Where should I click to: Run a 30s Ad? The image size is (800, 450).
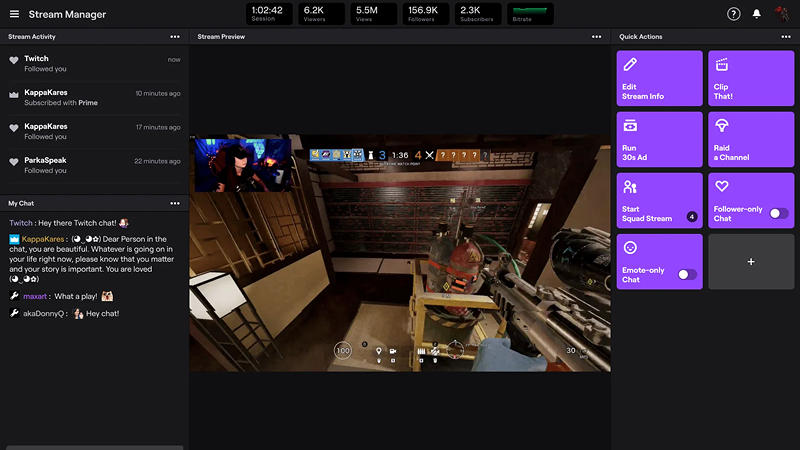coord(659,139)
